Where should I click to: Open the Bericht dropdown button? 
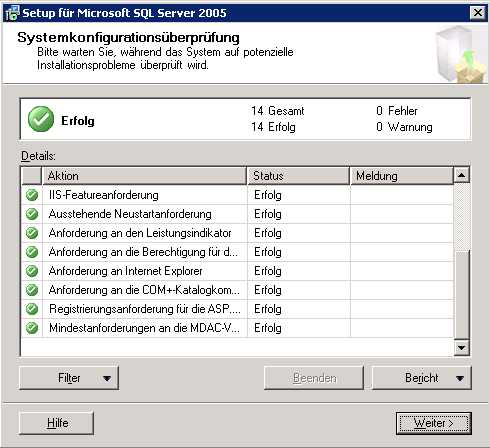(422, 378)
